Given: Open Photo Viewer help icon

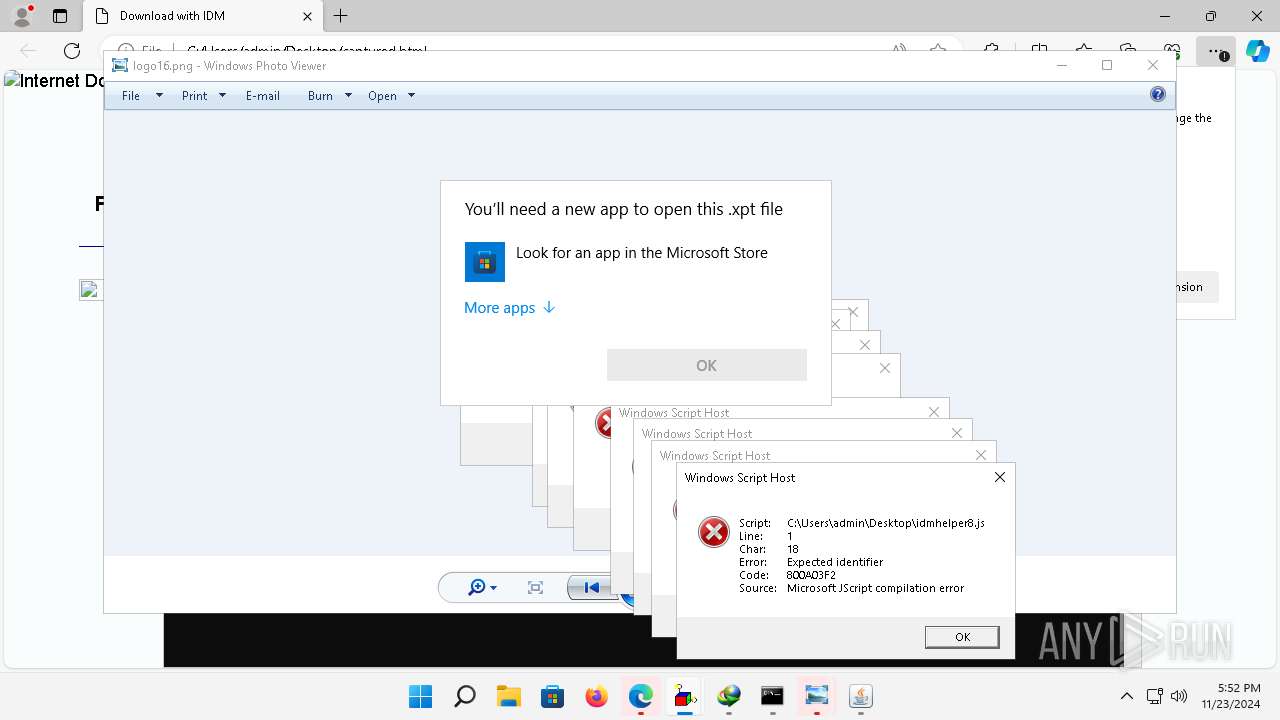Looking at the screenshot, I should (x=1158, y=95).
